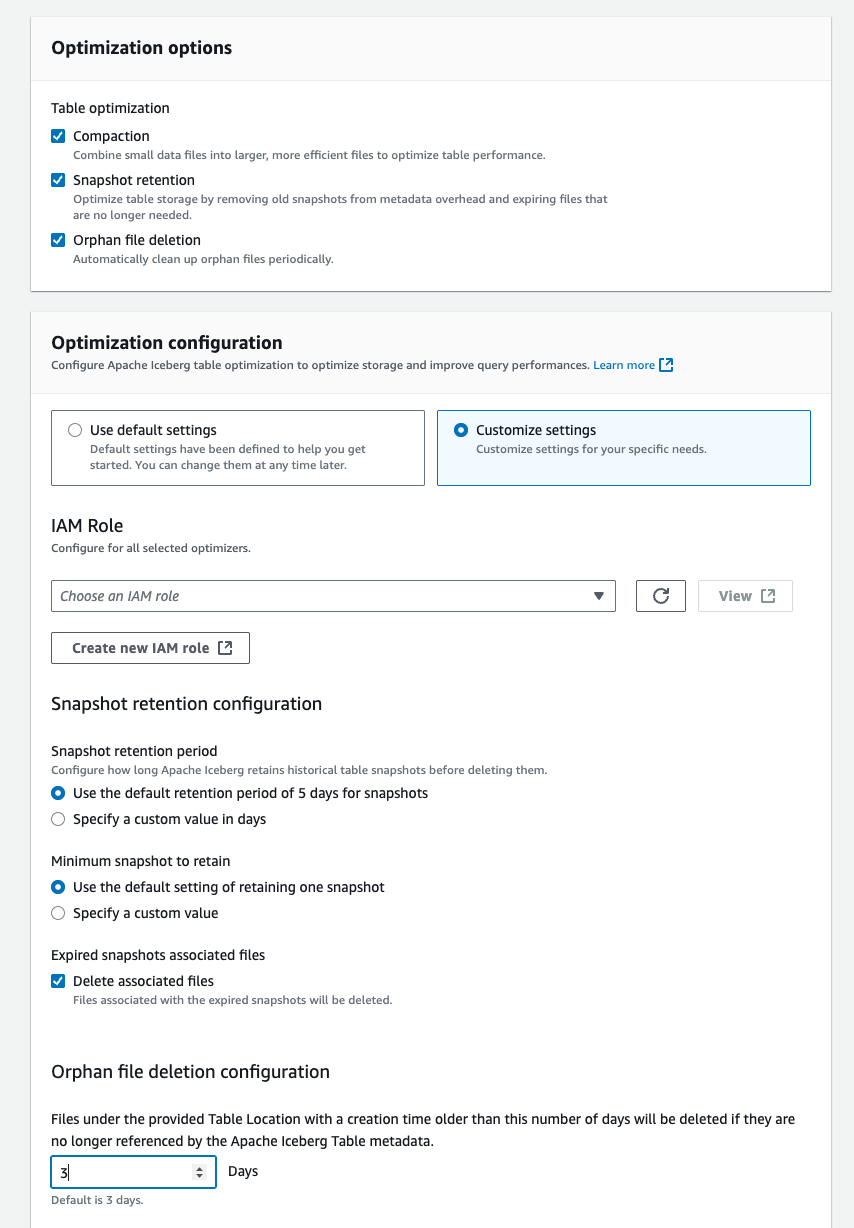Open the Choose an IAM role dropdown
This screenshot has width=854, height=1228.
point(330,595)
